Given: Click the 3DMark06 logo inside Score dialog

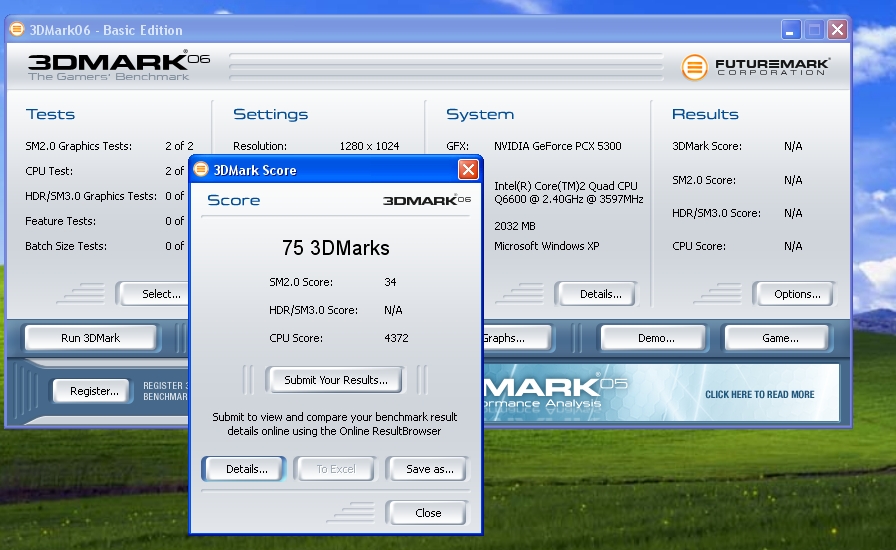Looking at the screenshot, I should tap(427, 200).
